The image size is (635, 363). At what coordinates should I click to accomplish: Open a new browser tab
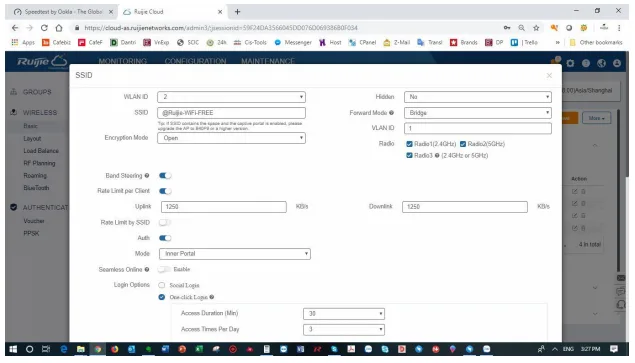[238, 12]
